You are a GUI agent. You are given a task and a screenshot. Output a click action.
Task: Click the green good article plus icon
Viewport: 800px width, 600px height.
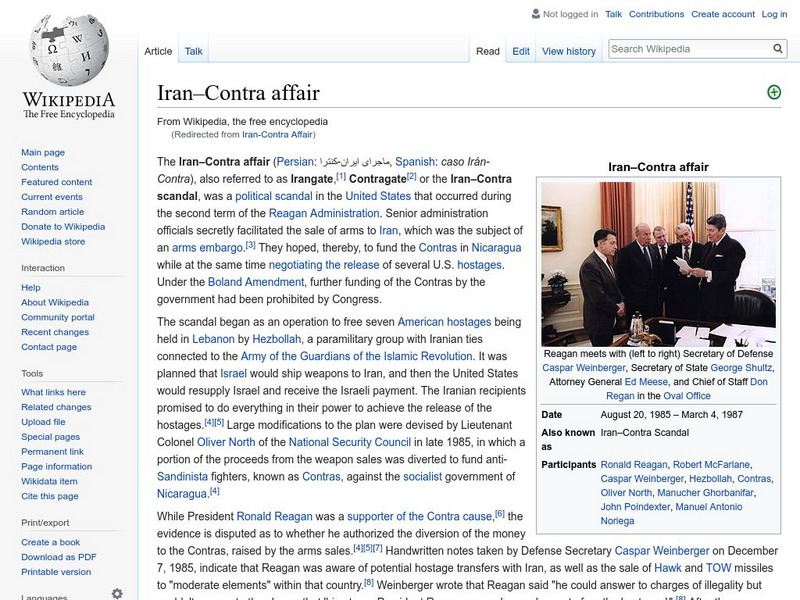[774, 92]
